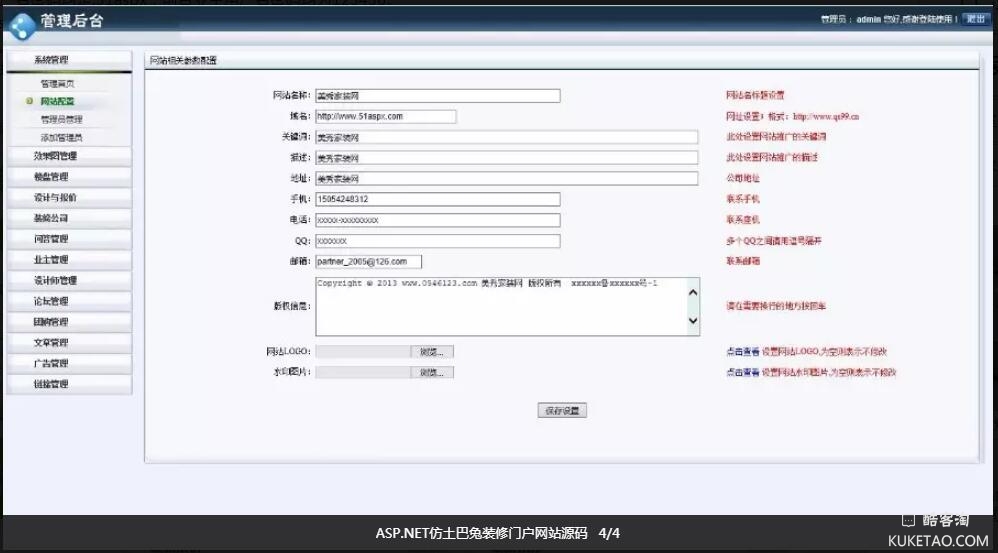Click the hint 请在需要换行的地方按回车
Viewport: 998px width, 553px height.
point(776,306)
